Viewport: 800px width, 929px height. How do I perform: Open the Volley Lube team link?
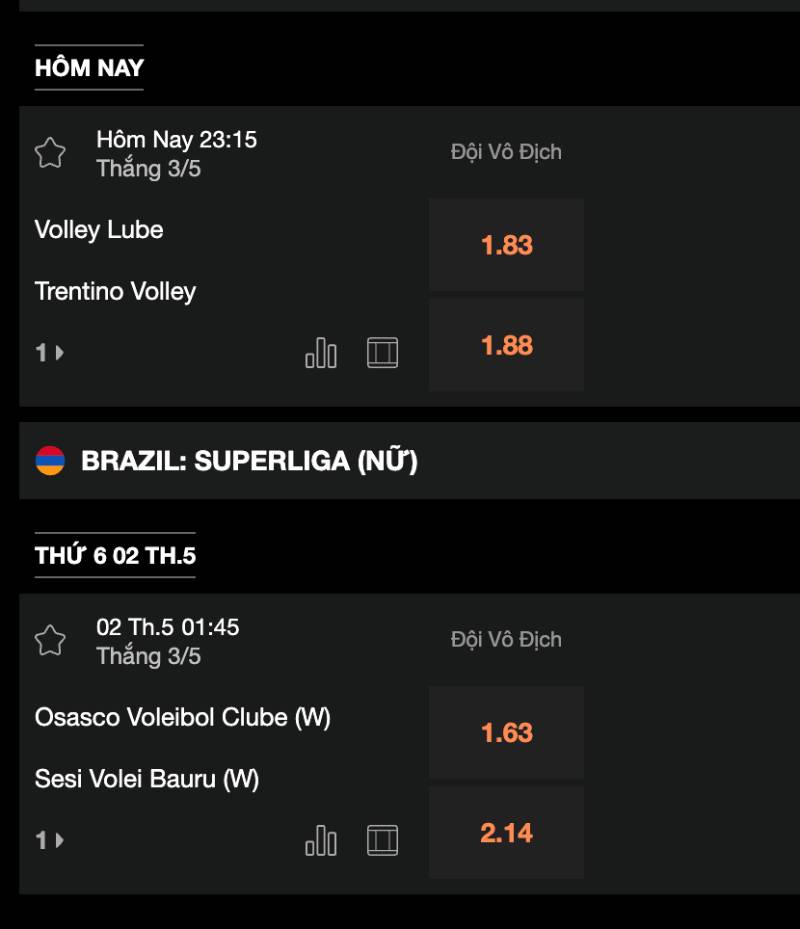pos(99,230)
